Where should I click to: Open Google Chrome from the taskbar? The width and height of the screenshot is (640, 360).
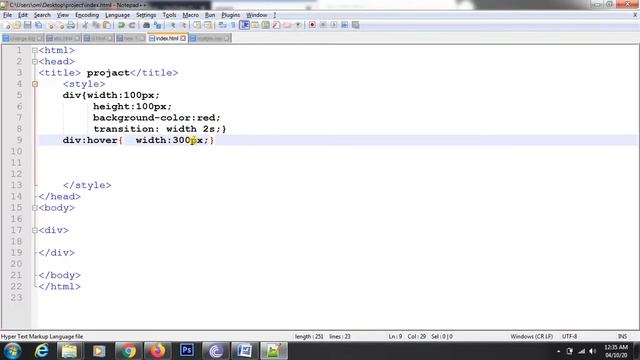(x=128, y=351)
